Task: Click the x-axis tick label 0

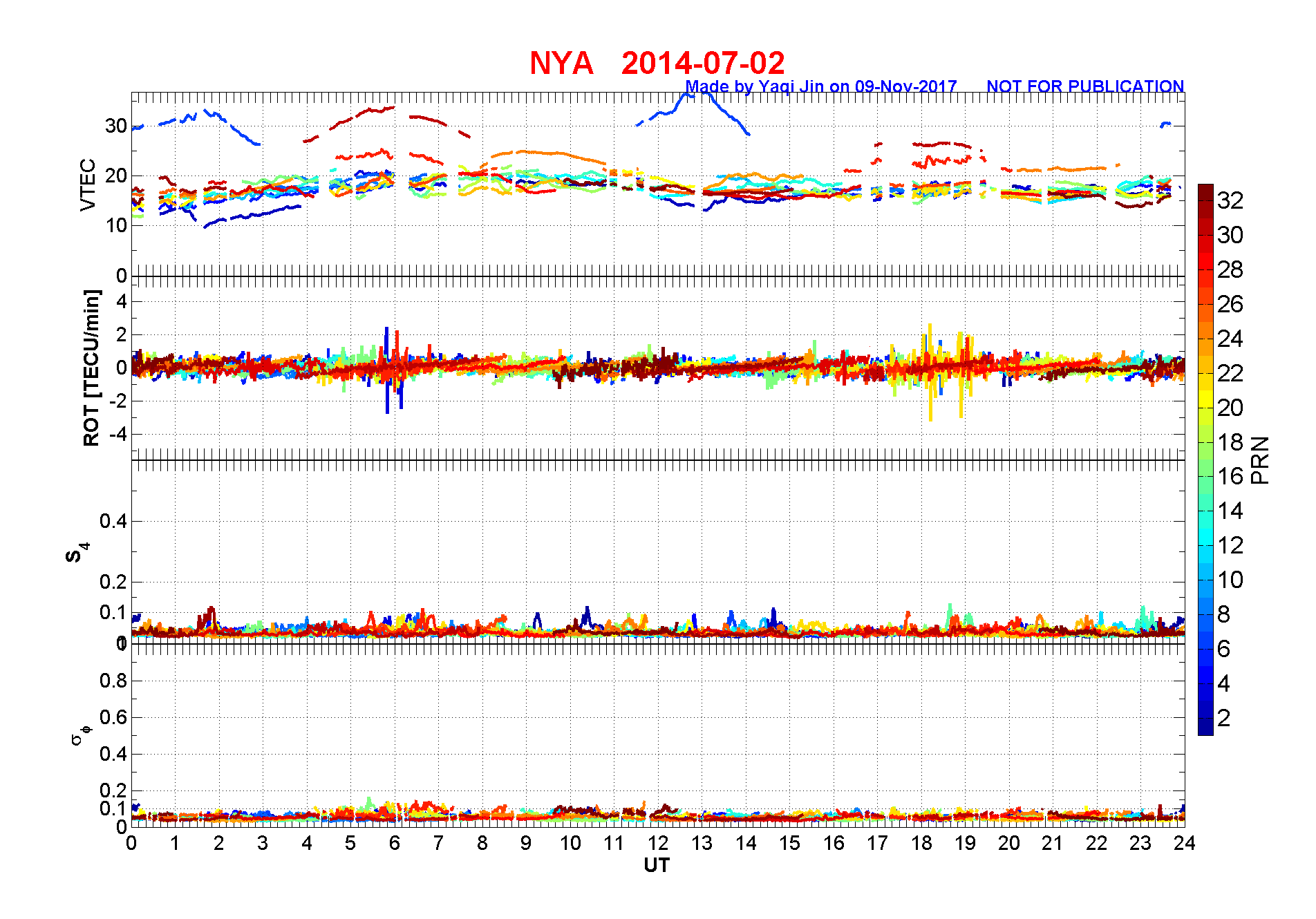Action: (131, 843)
